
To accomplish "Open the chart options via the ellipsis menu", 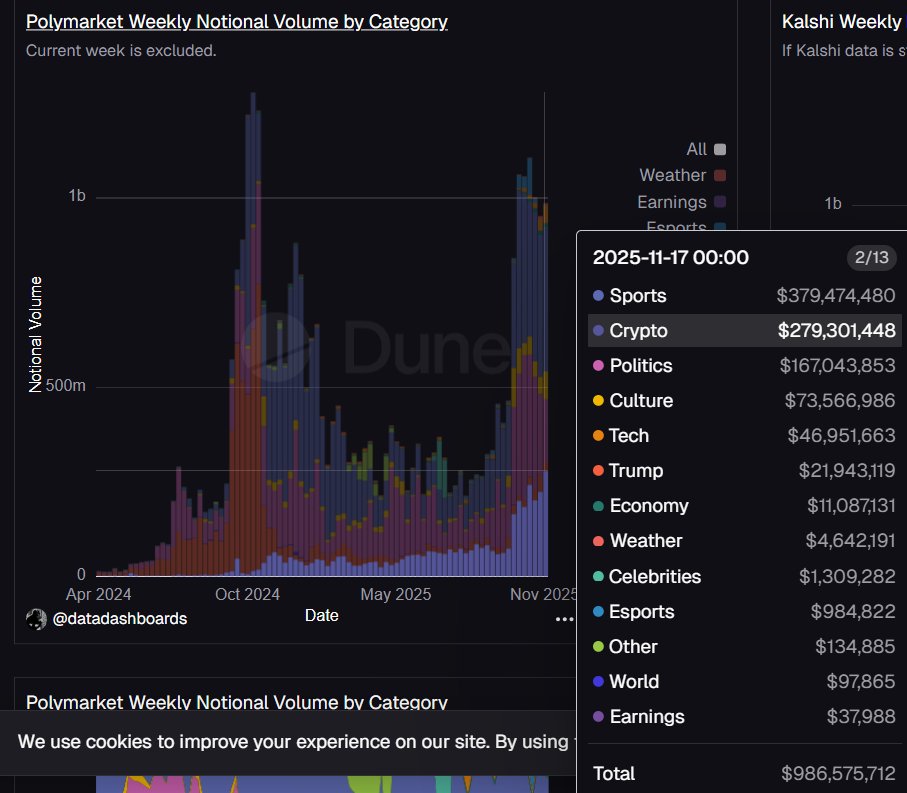I will (565, 618).
